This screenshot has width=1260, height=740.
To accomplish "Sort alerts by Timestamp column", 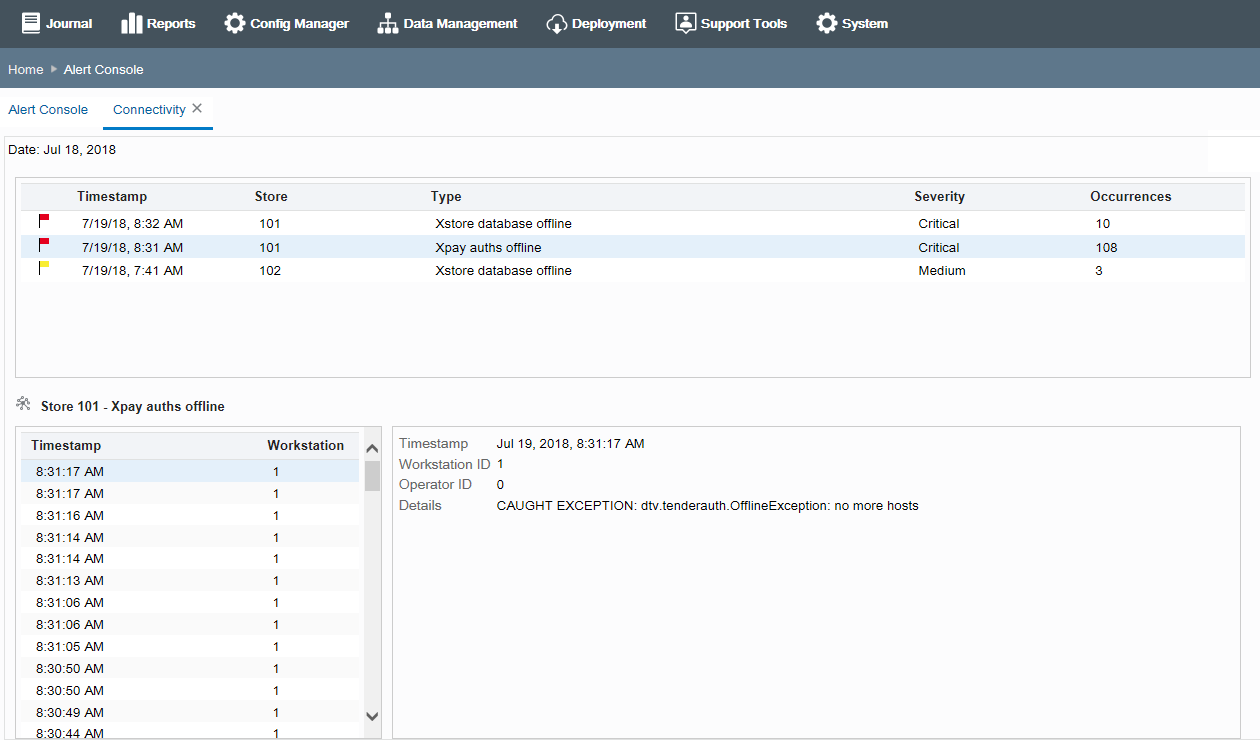I will [x=112, y=197].
